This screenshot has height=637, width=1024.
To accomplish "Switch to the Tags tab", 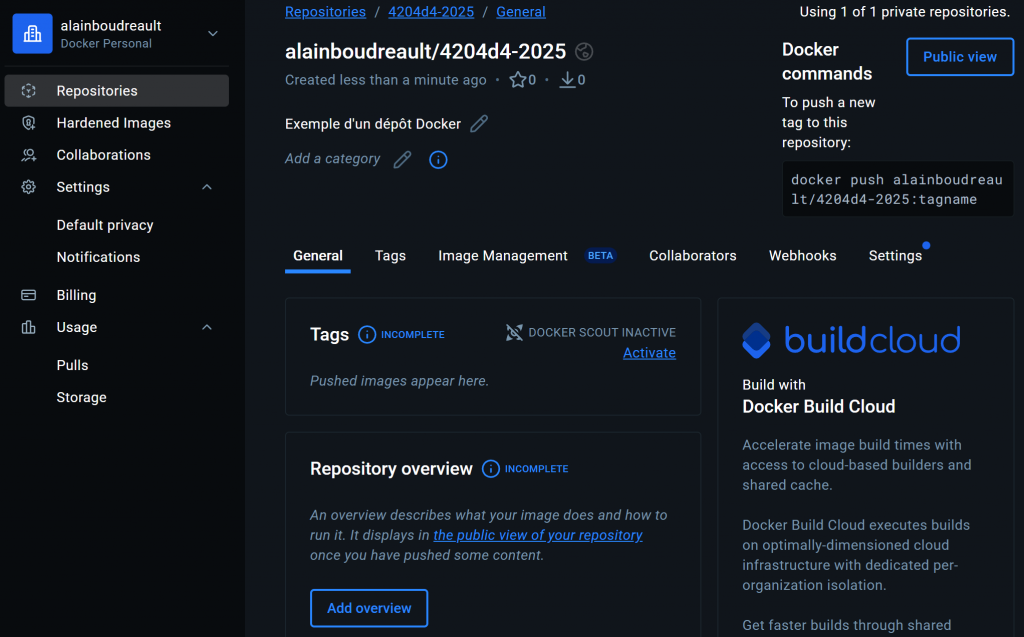I will [390, 256].
